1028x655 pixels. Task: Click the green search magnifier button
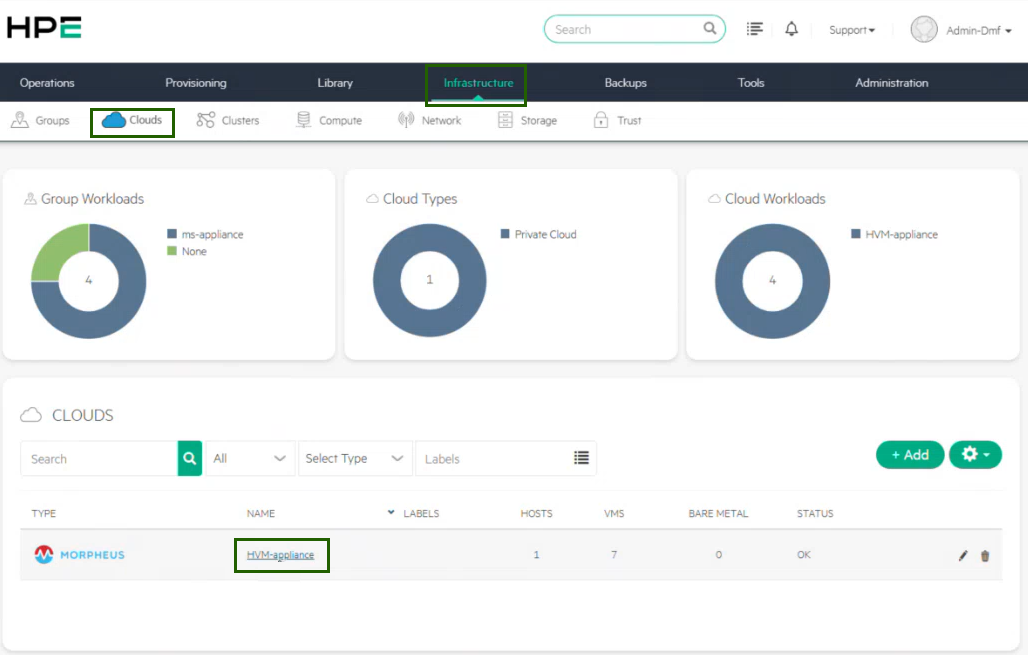click(x=190, y=458)
